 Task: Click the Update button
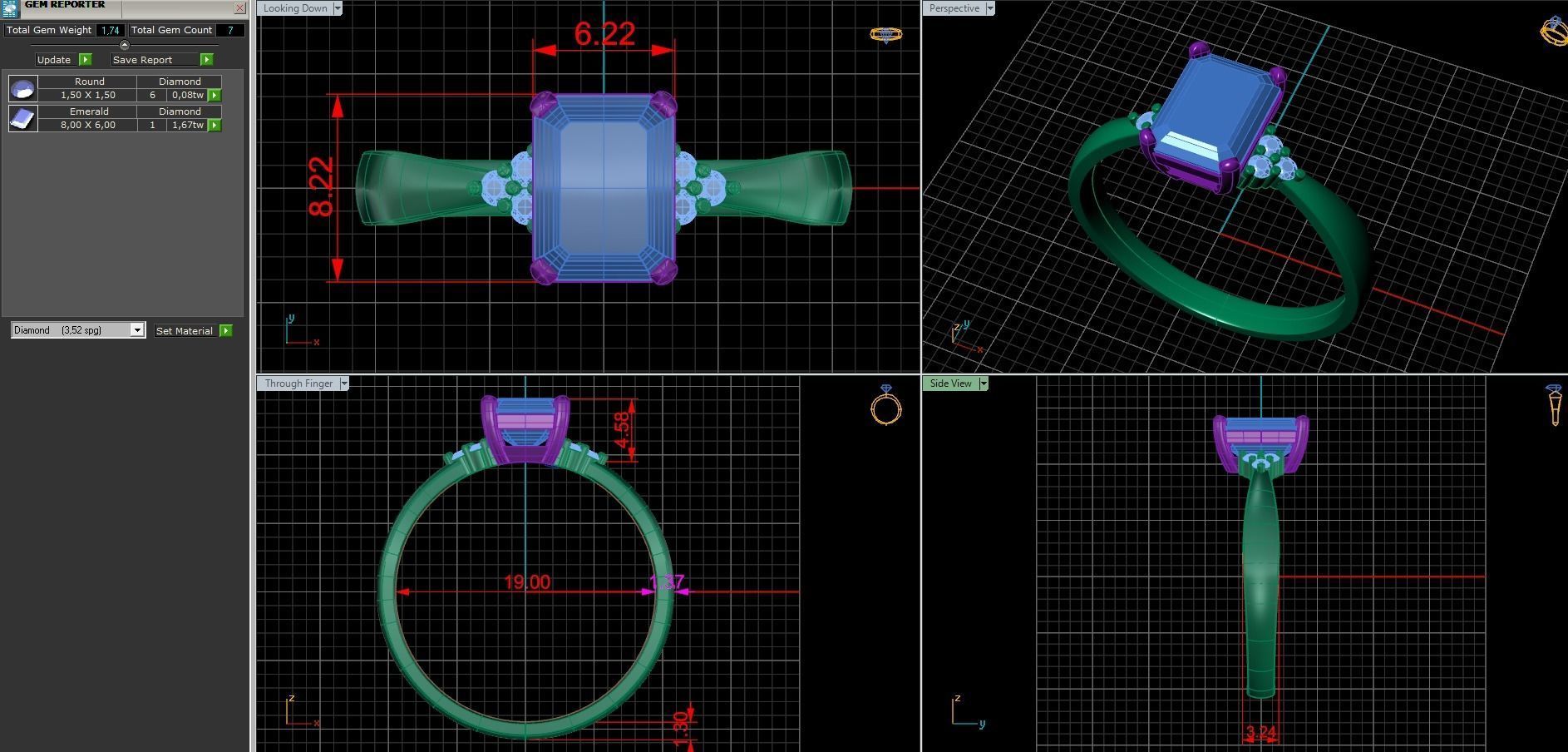pyautogui.click(x=55, y=60)
